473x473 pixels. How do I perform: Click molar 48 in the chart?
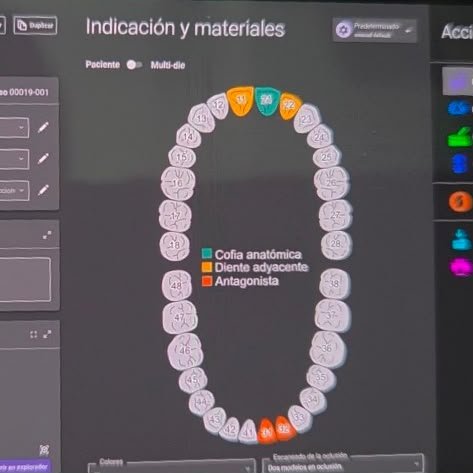(x=177, y=286)
